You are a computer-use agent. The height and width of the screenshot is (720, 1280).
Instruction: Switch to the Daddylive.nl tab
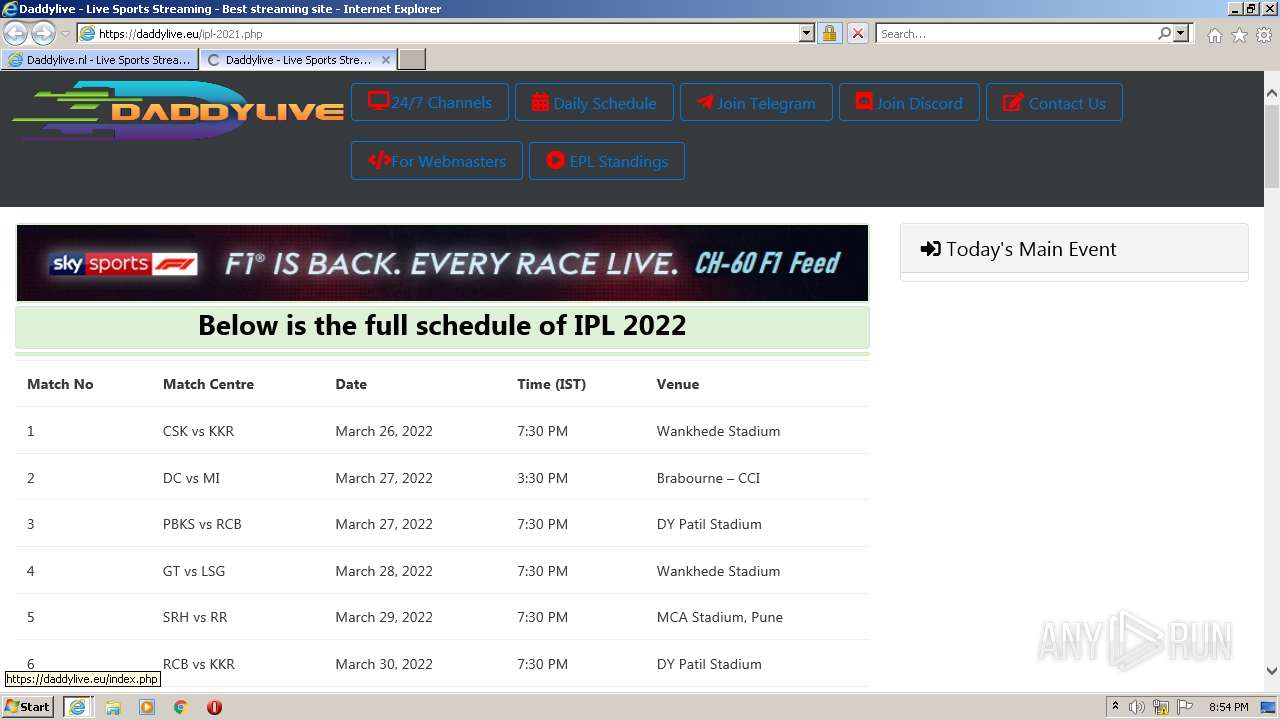(99, 60)
